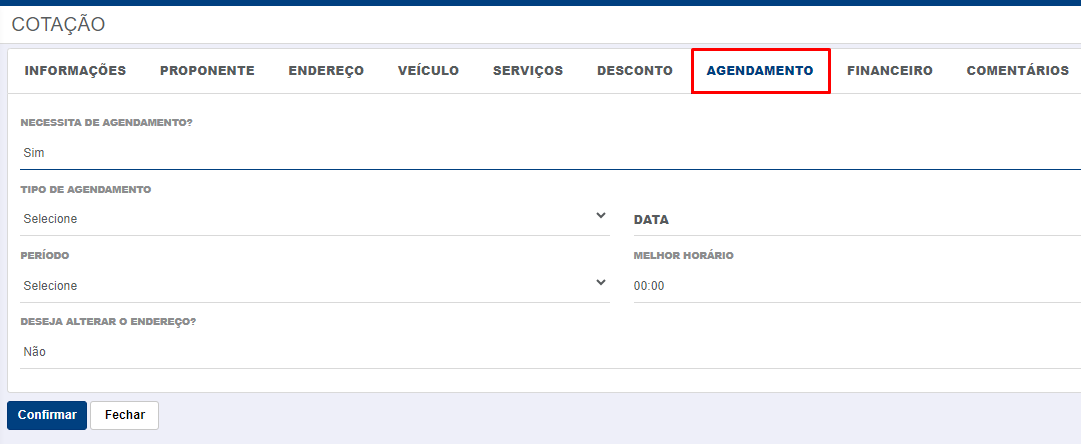The image size is (1081, 444).
Task: Close the form with Fechar
Action: click(125, 415)
